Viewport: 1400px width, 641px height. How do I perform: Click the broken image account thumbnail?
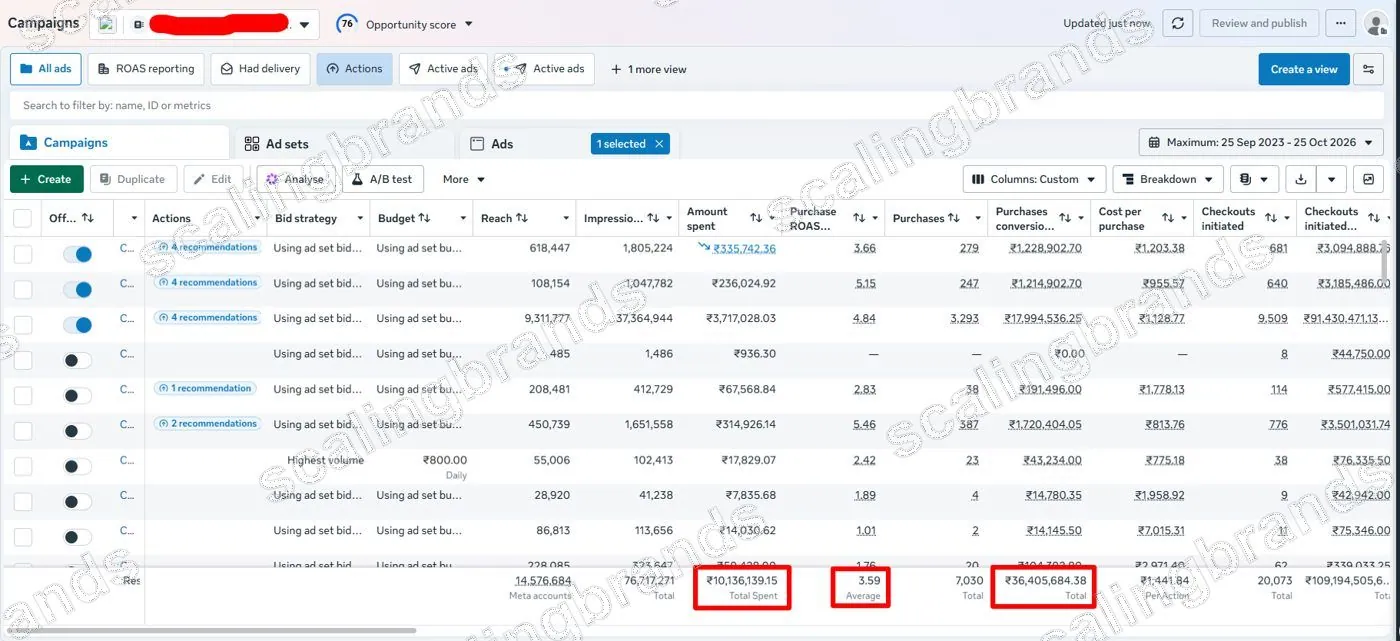[x=107, y=23]
